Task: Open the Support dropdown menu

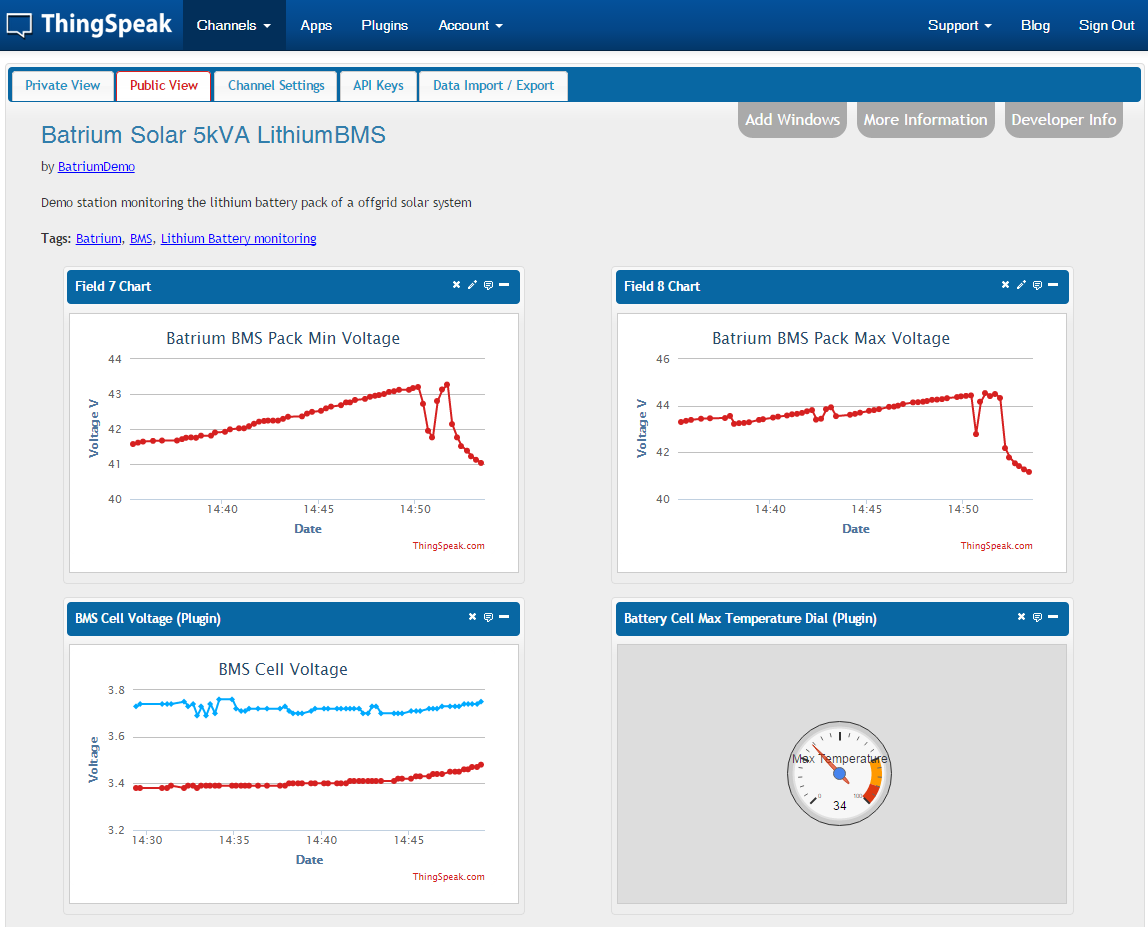Action: (959, 25)
